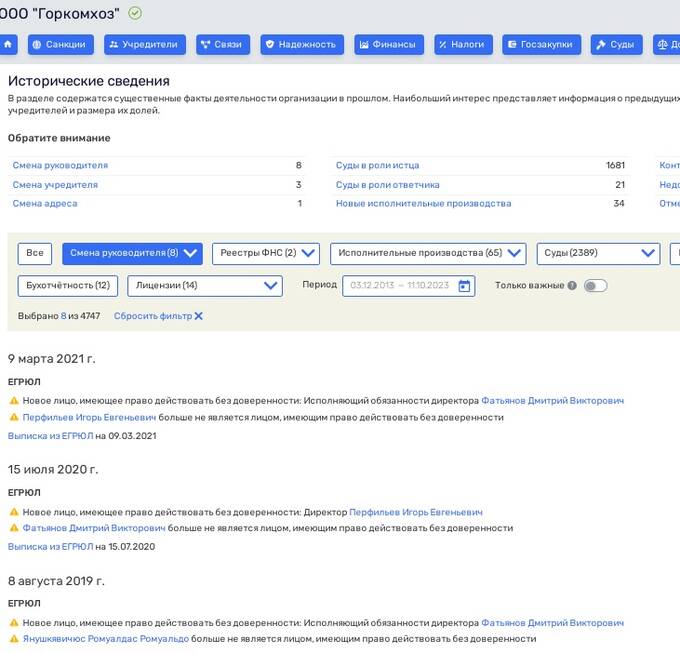The height and width of the screenshot is (653, 680).
Task: Select the Бухотчётность (12) filter
Action: pos(68,286)
